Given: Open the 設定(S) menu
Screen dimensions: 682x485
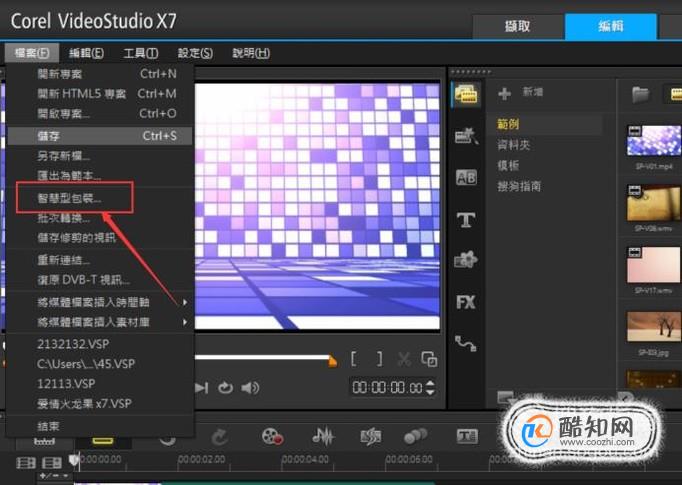Looking at the screenshot, I should pos(195,53).
